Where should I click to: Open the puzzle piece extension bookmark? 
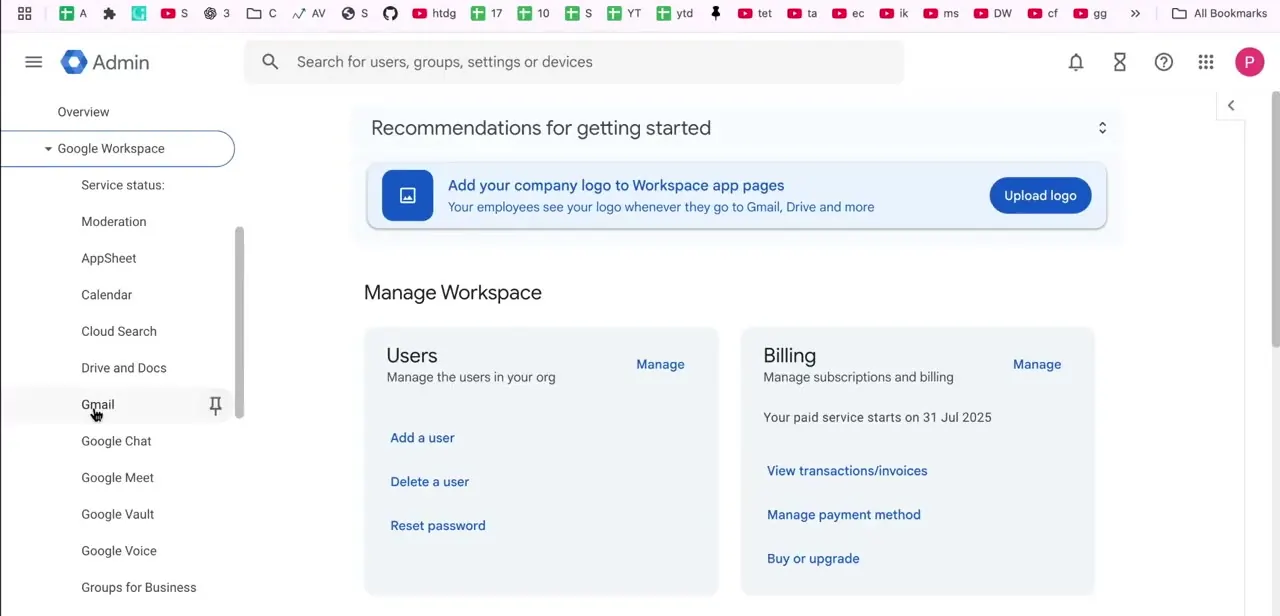[x=110, y=13]
